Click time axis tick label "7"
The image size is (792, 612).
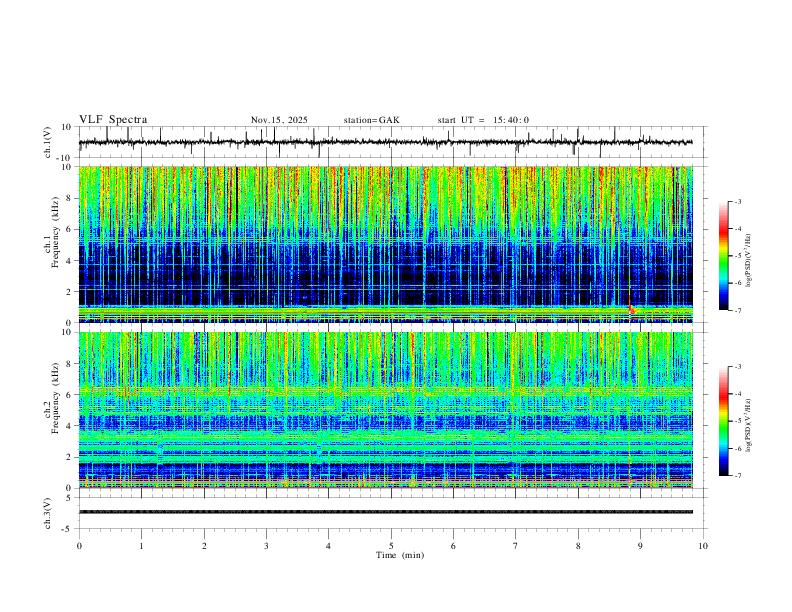[x=516, y=546]
